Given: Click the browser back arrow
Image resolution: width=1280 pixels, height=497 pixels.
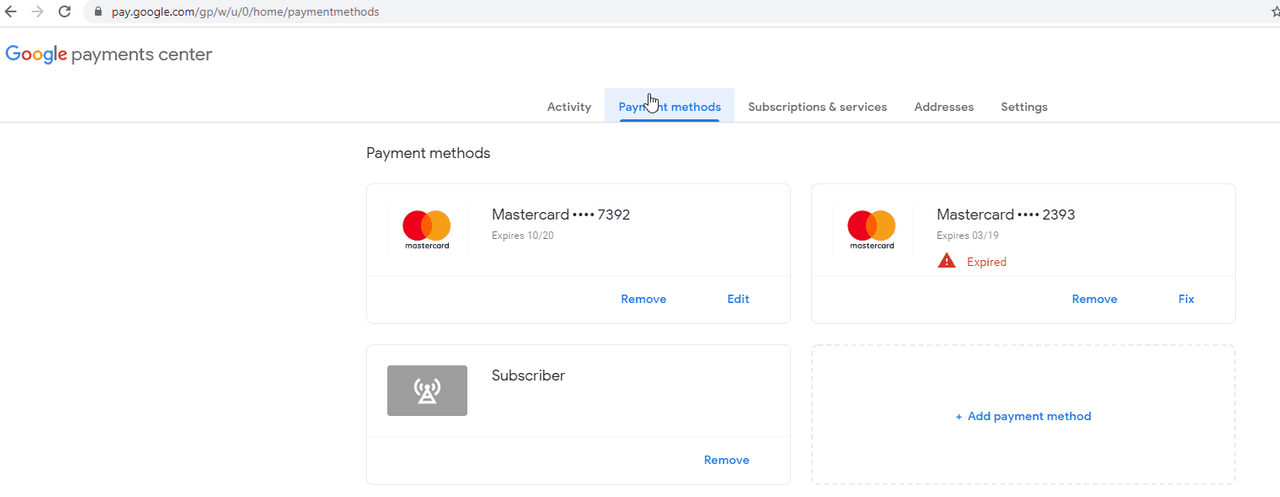Looking at the screenshot, I should pyautogui.click(x=12, y=12).
